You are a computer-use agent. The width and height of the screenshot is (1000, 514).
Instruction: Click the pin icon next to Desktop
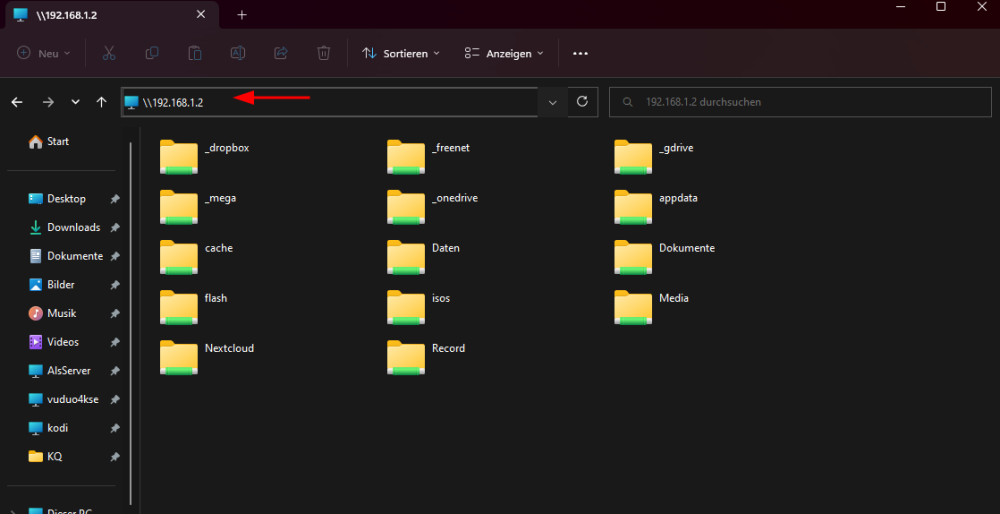point(115,199)
